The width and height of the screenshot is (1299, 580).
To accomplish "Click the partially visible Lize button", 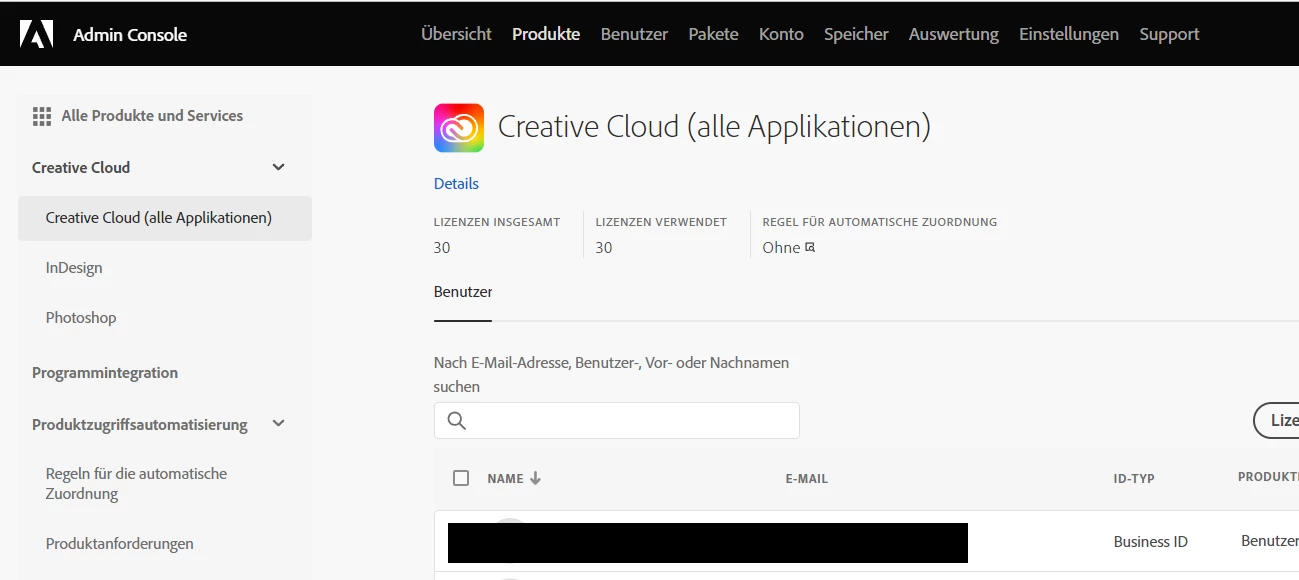I will (x=1276, y=421).
